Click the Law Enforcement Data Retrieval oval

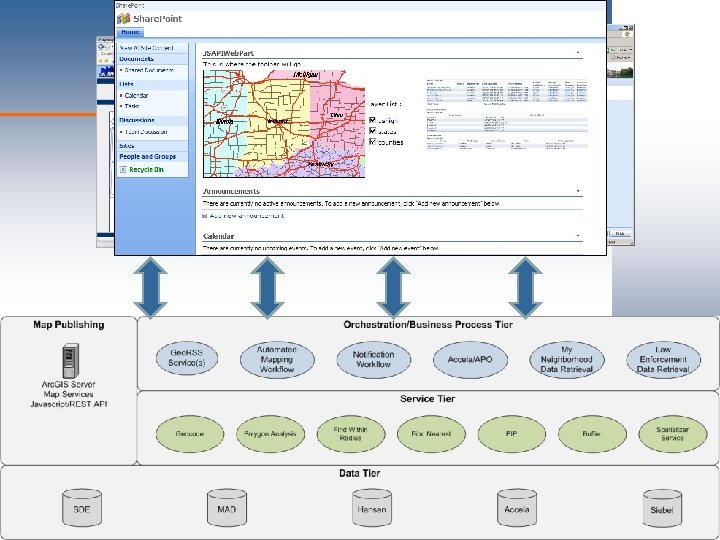[x=664, y=360]
